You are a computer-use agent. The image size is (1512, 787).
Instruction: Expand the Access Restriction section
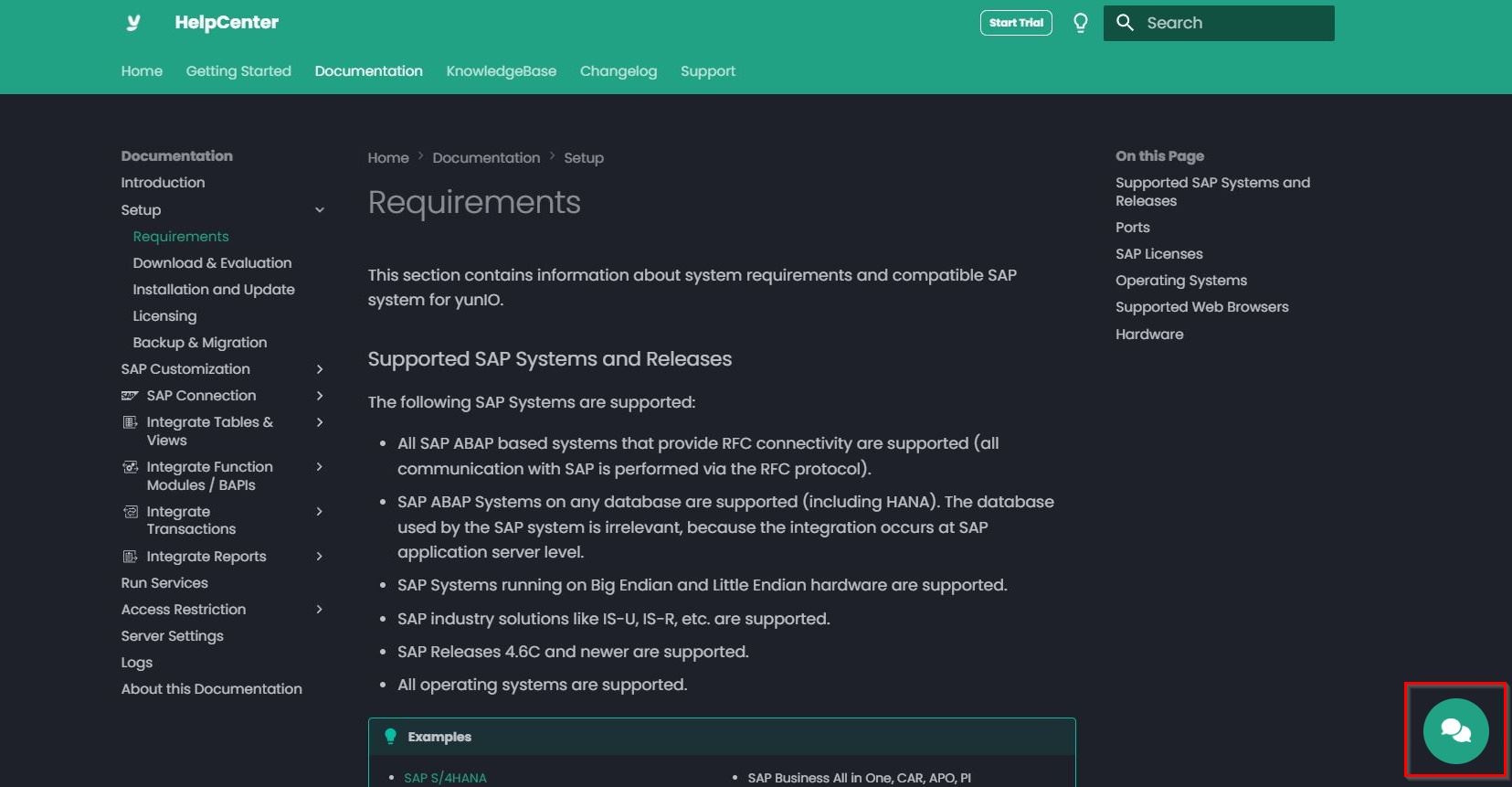[x=320, y=610]
